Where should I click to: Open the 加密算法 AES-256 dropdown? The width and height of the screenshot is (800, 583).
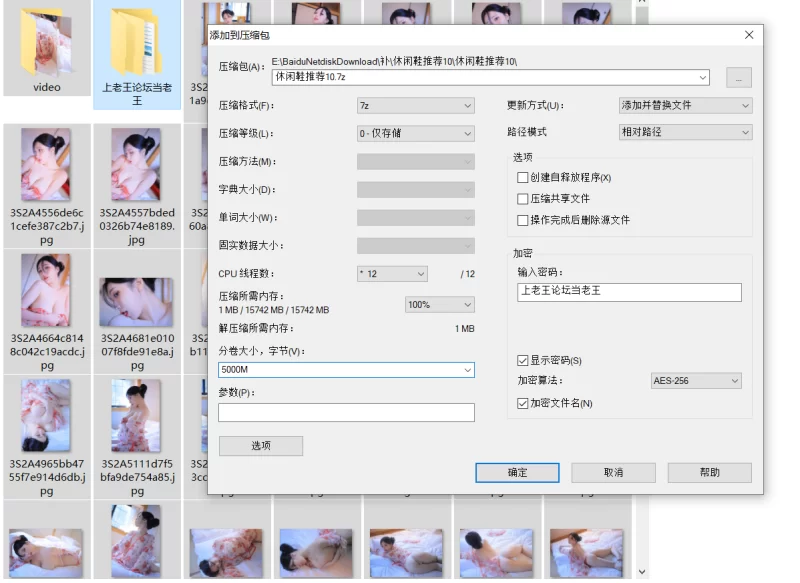point(696,381)
